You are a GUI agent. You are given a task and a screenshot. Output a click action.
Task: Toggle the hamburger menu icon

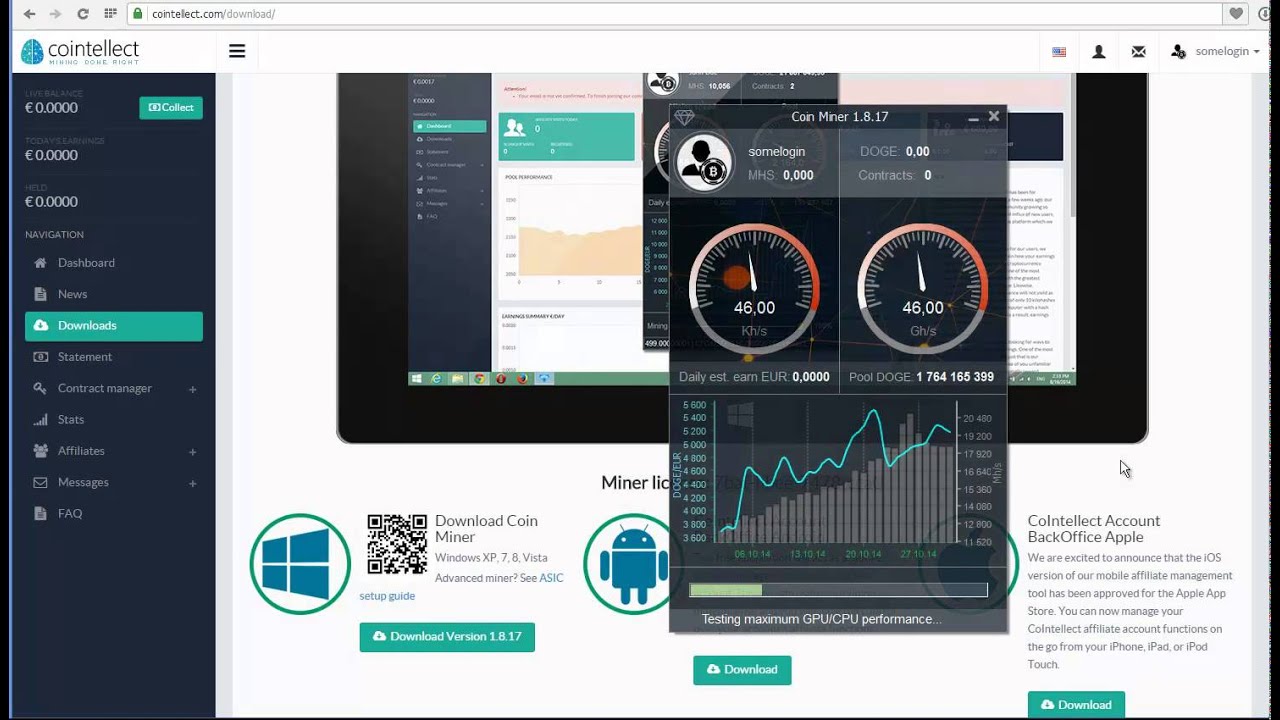(237, 51)
